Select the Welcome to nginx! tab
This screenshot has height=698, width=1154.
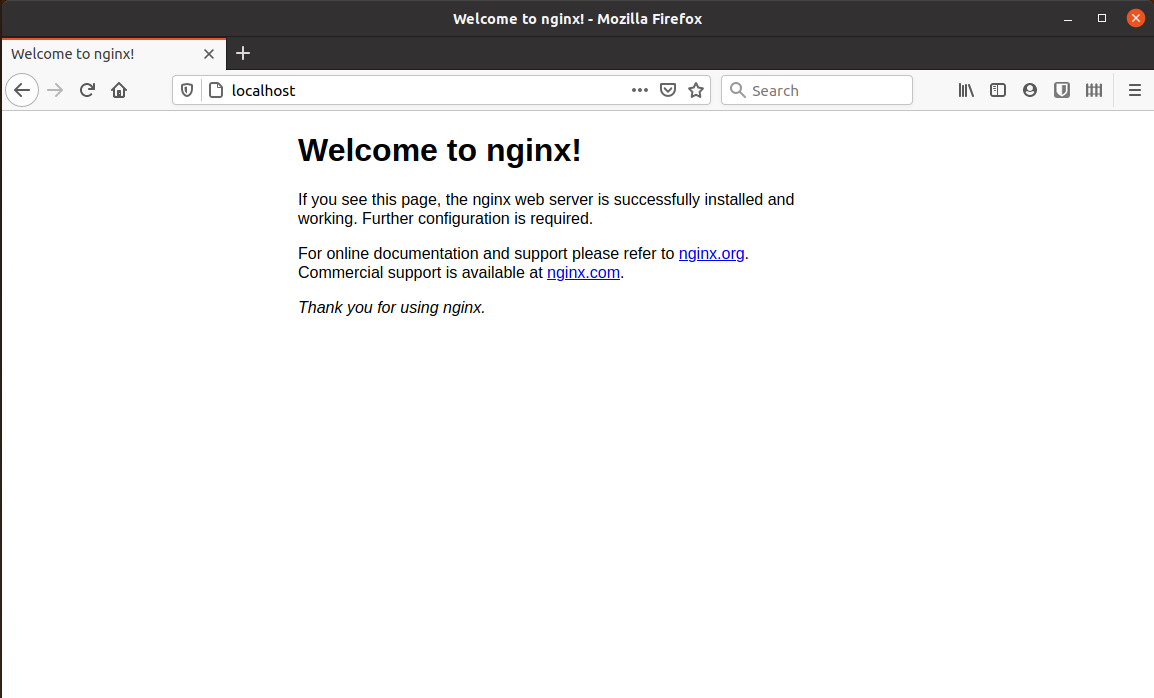[114, 54]
